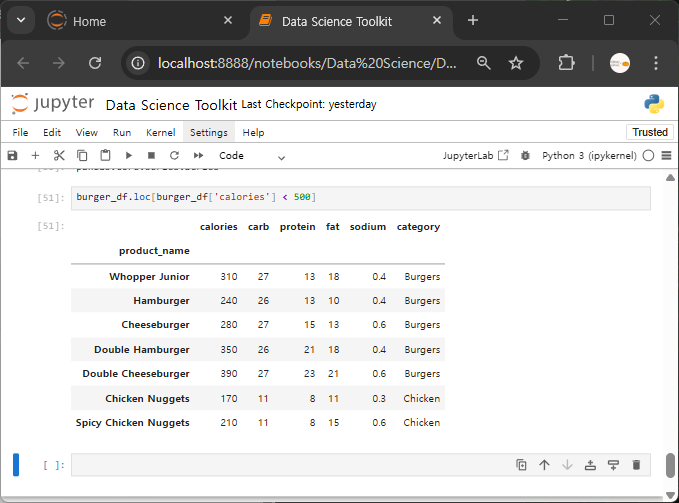Screen dimensions: 679x503
Task: Insert a cell below with the plus icon
Action: [36, 155]
